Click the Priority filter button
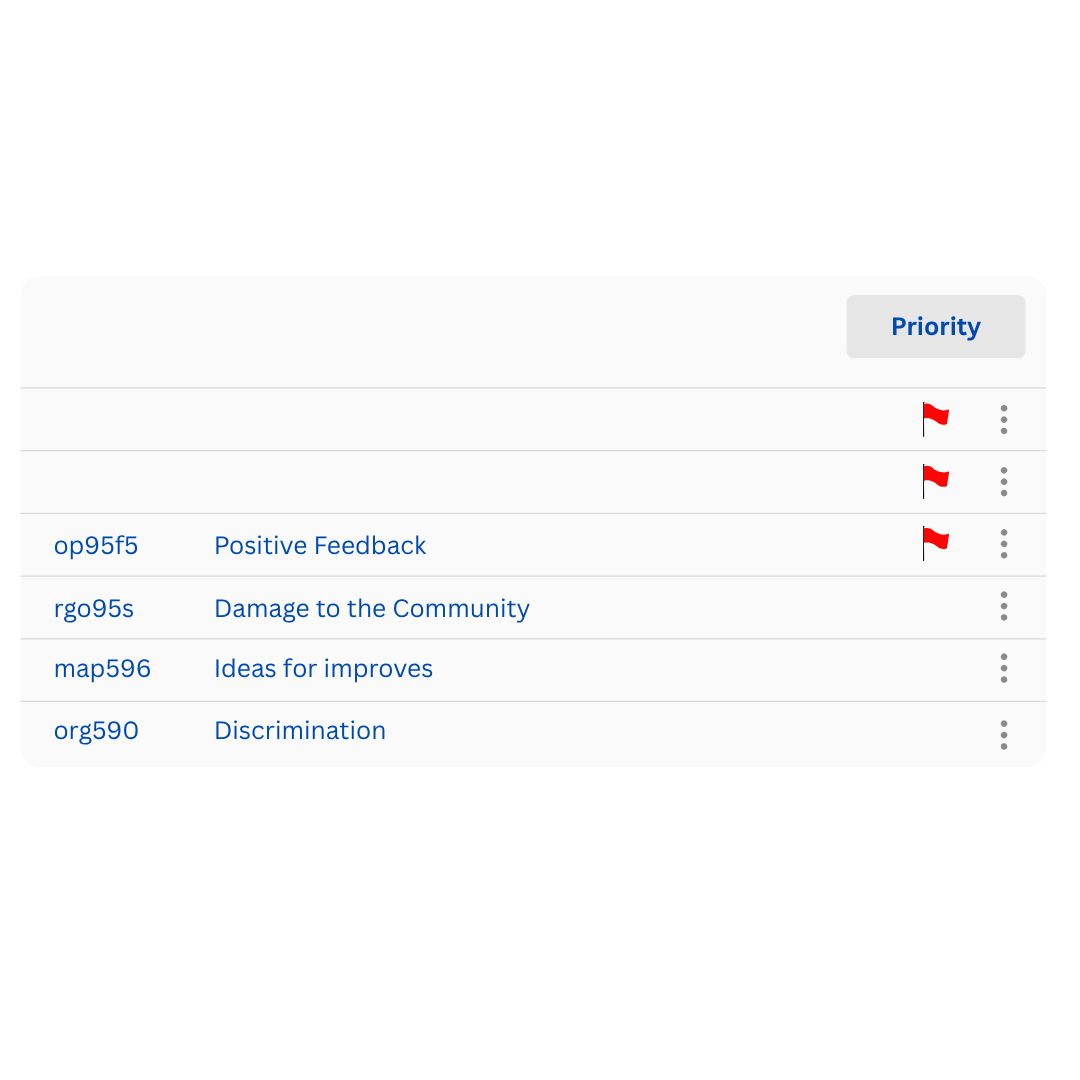 [x=935, y=326]
